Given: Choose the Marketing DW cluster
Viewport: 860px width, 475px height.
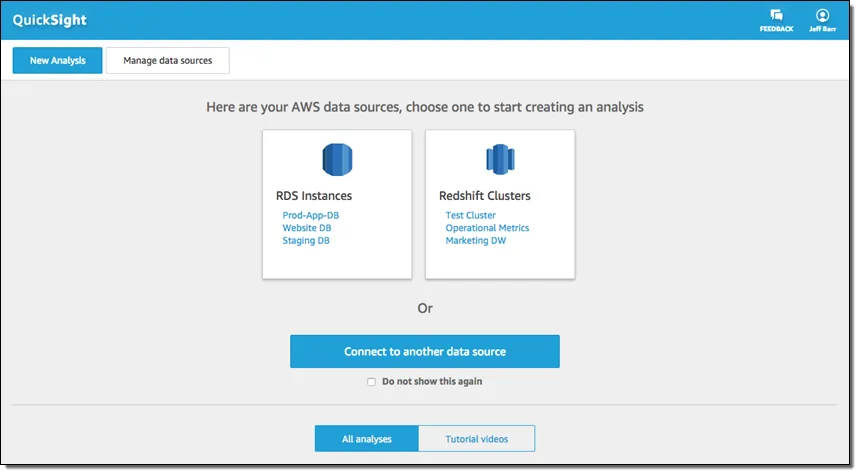Looking at the screenshot, I should click(475, 241).
